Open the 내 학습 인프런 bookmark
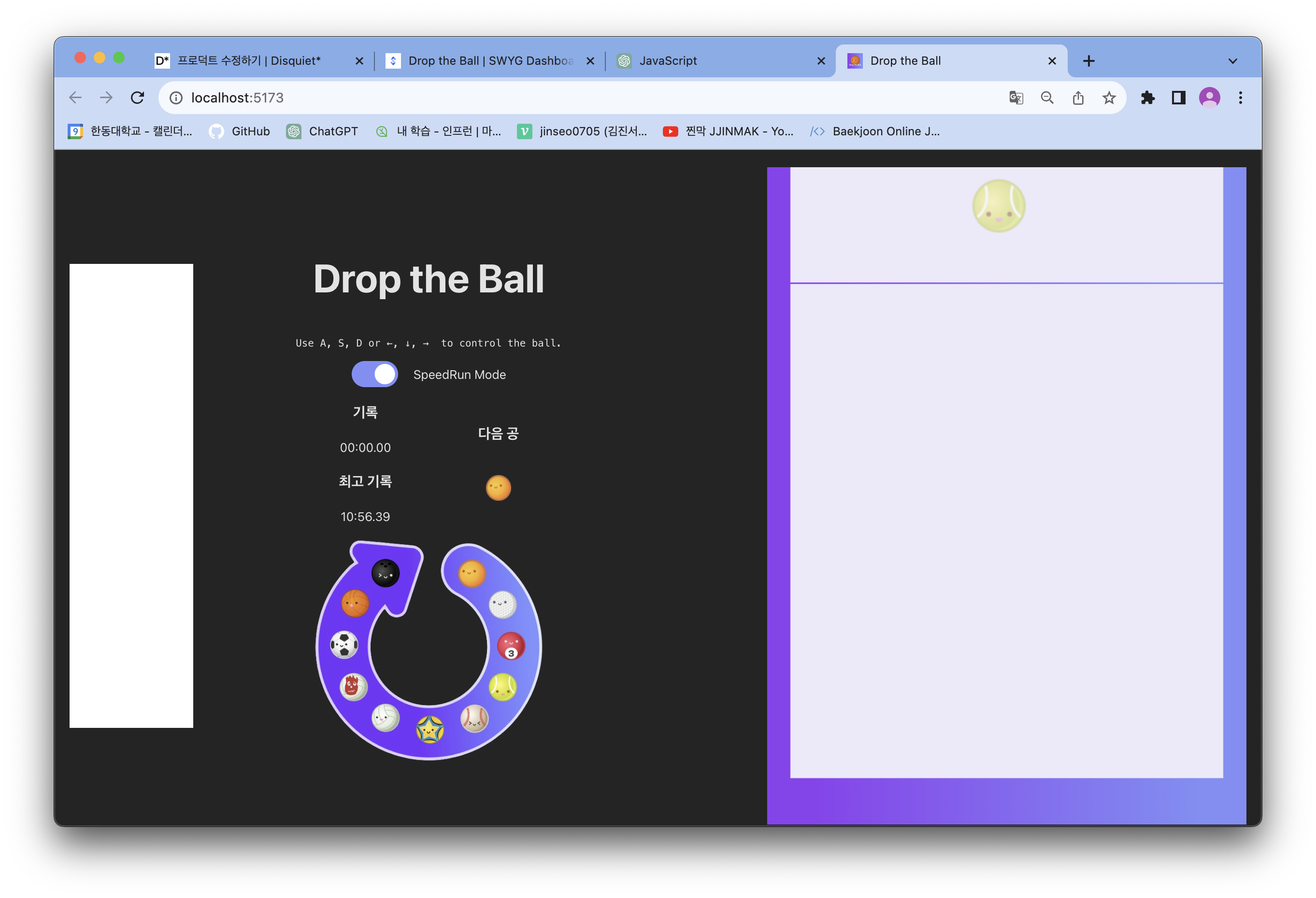 pyautogui.click(x=438, y=131)
